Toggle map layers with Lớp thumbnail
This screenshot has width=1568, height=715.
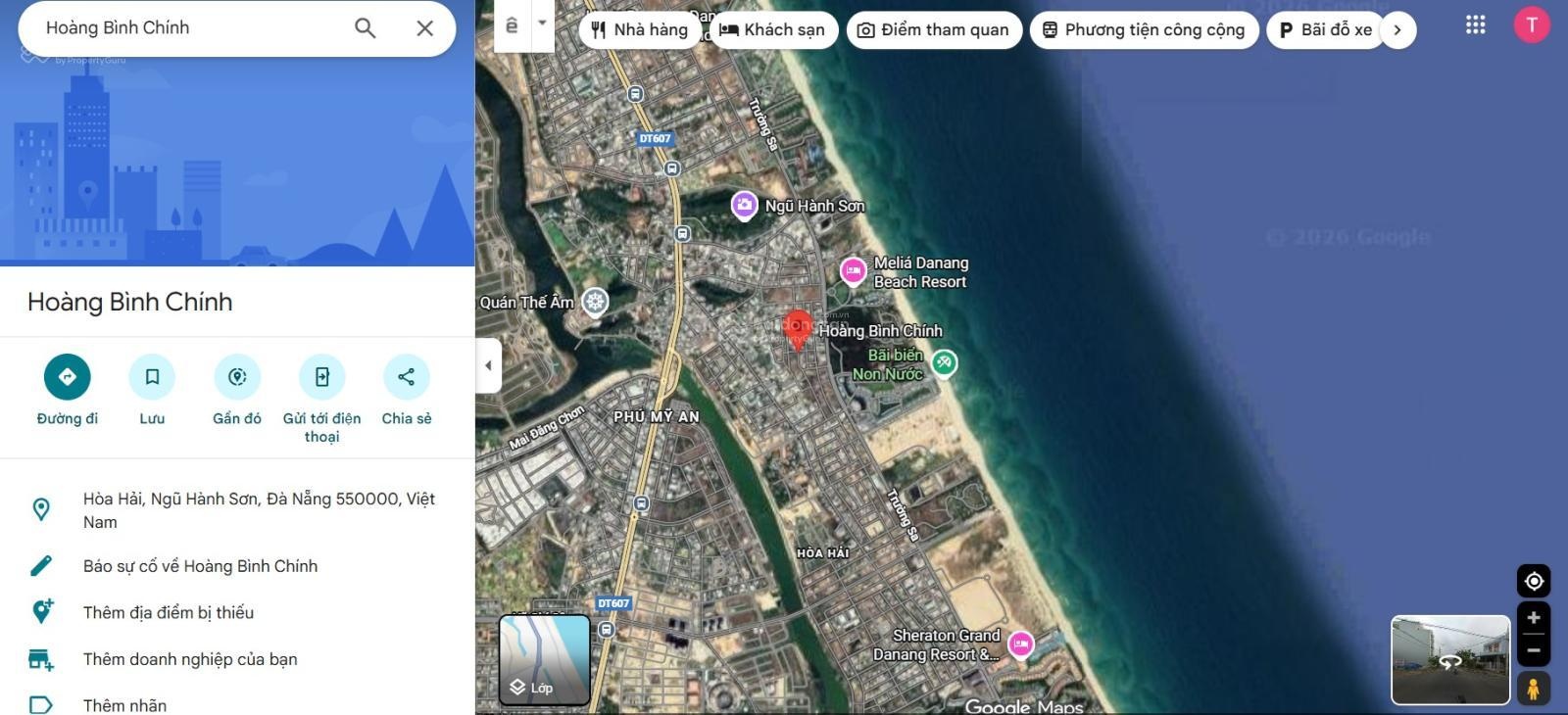coord(545,659)
